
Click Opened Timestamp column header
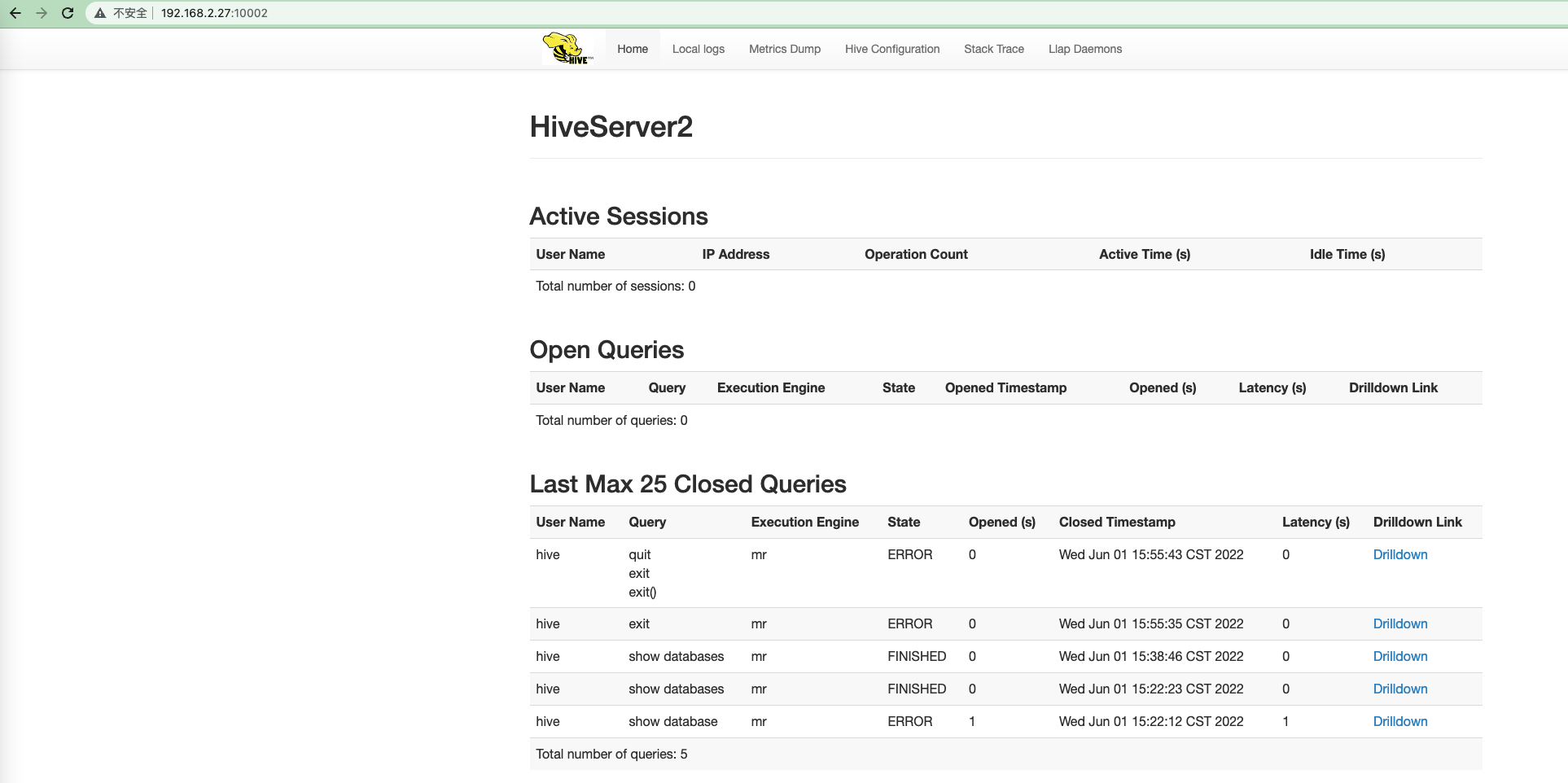coord(1005,387)
